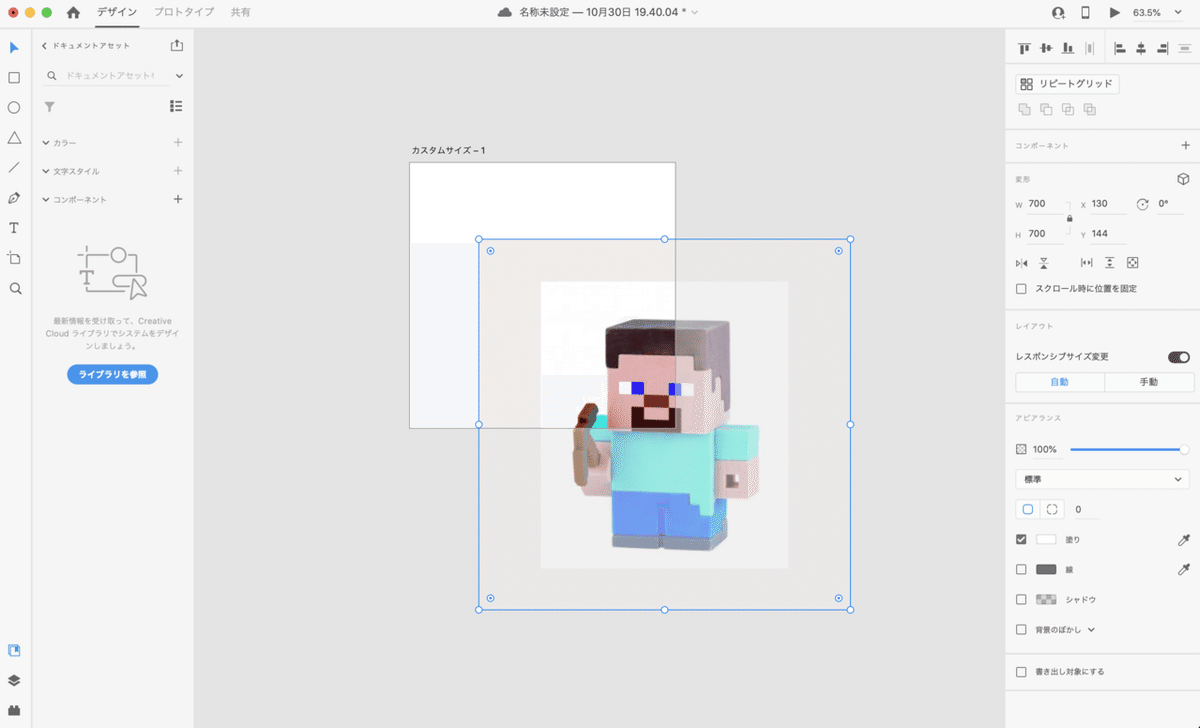Add component with plus in assets panel
This screenshot has width=1200, height=728.
point(178,199)
